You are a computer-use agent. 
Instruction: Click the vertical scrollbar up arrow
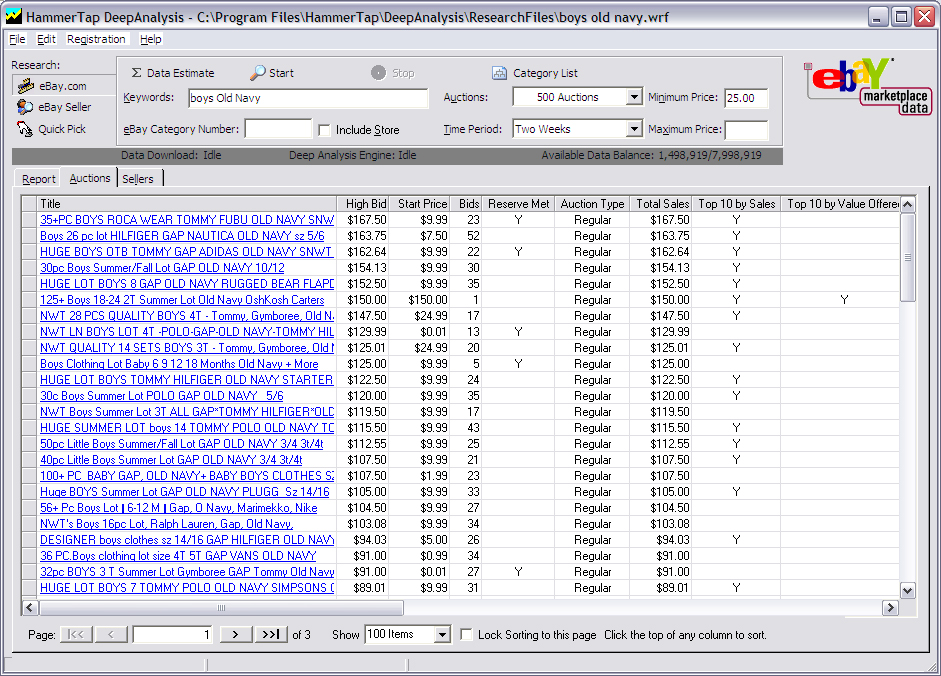tap(907, 204)
